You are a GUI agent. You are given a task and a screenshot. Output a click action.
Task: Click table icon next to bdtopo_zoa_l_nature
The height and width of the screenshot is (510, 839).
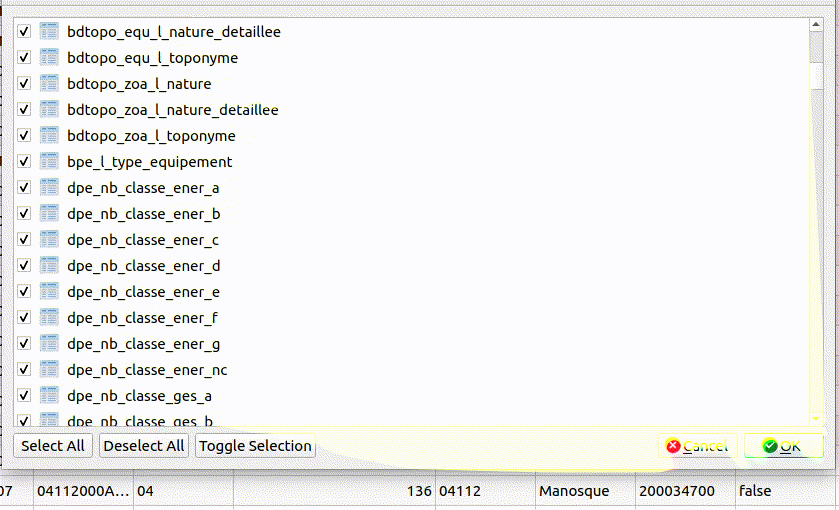pyautogui.click(x=49, y=84)
